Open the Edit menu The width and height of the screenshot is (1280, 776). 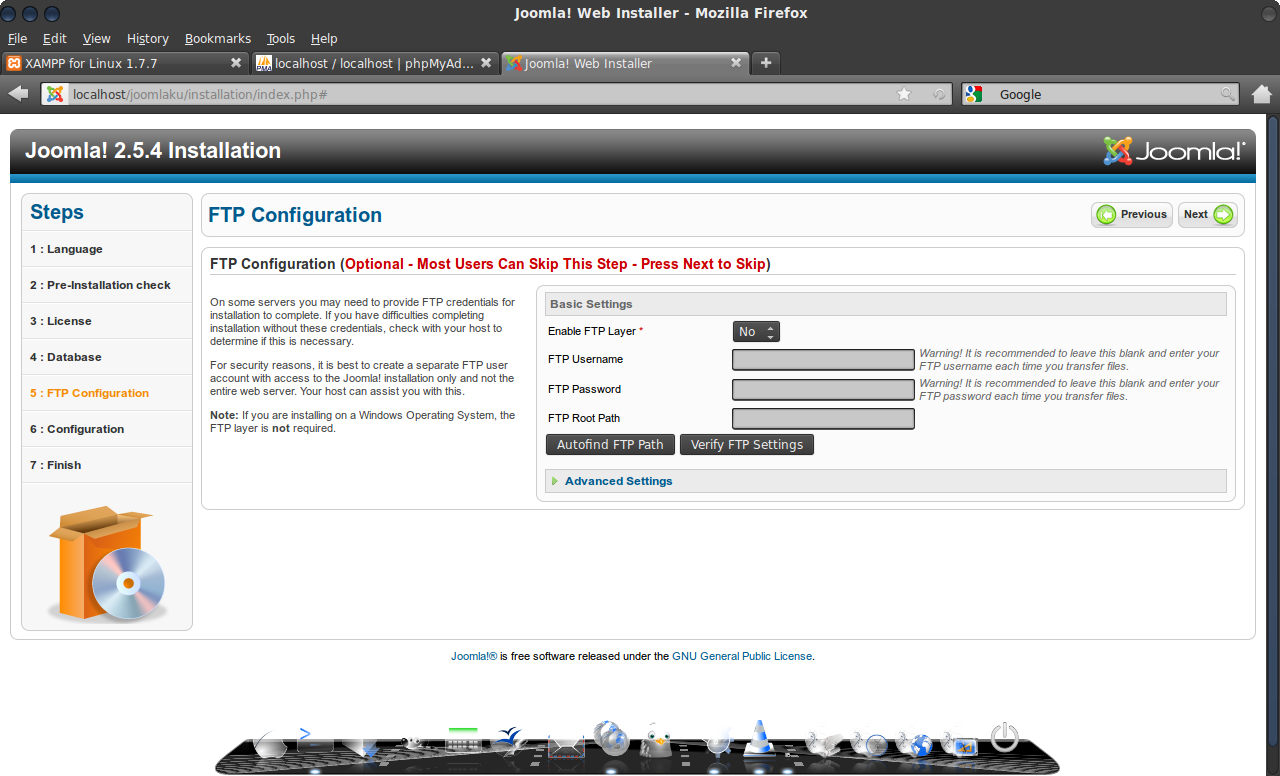point(54,38)
